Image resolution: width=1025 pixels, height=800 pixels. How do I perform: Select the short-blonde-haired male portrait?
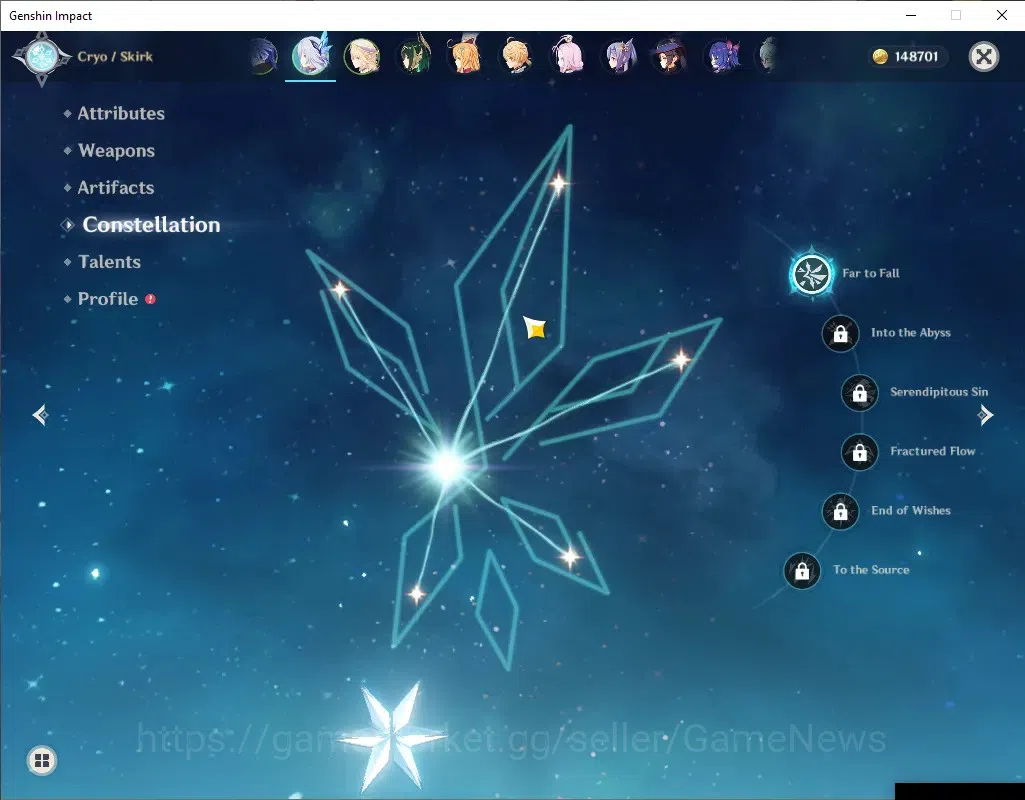(516, 56)
